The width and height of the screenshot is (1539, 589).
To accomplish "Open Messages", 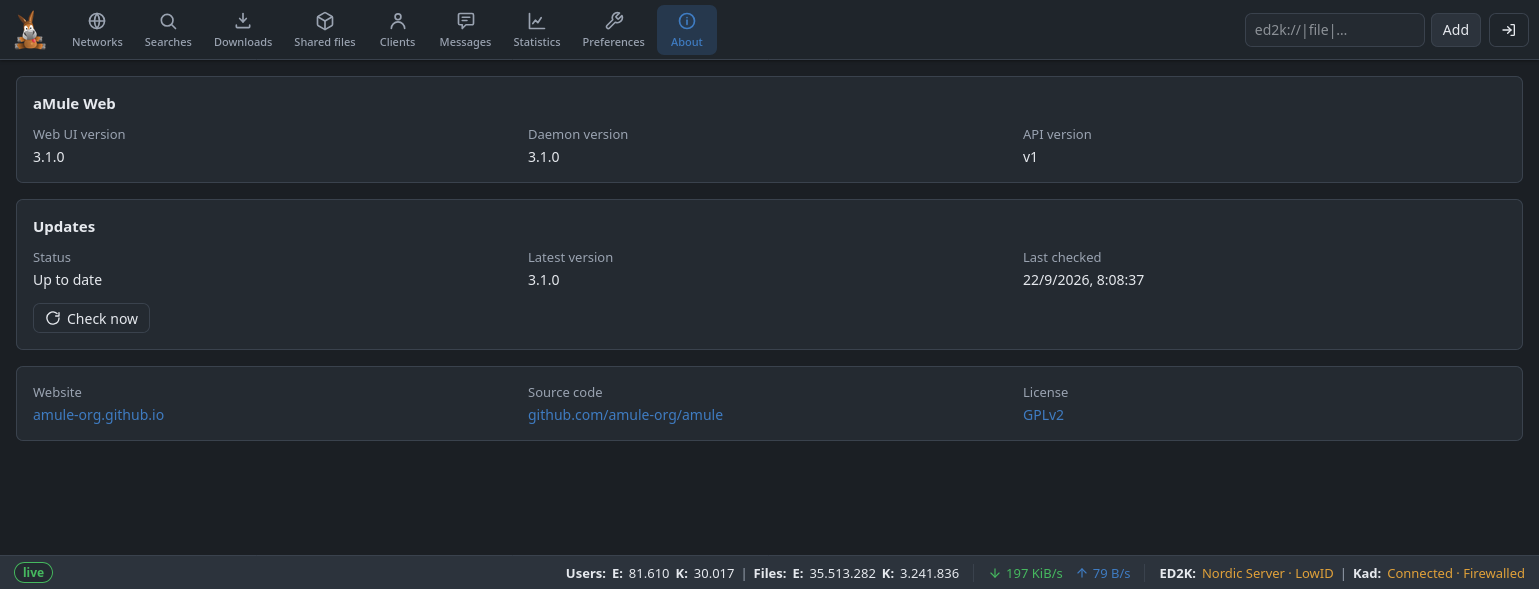I will [465, 30].
